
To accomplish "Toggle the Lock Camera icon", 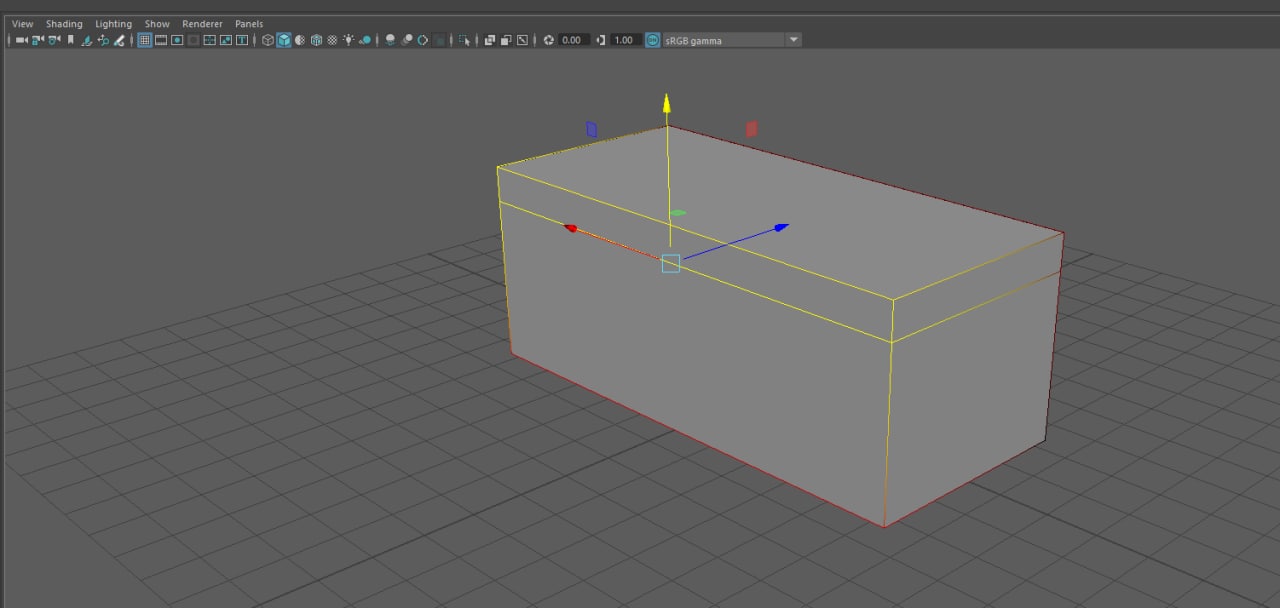I will tap(38, 40).
